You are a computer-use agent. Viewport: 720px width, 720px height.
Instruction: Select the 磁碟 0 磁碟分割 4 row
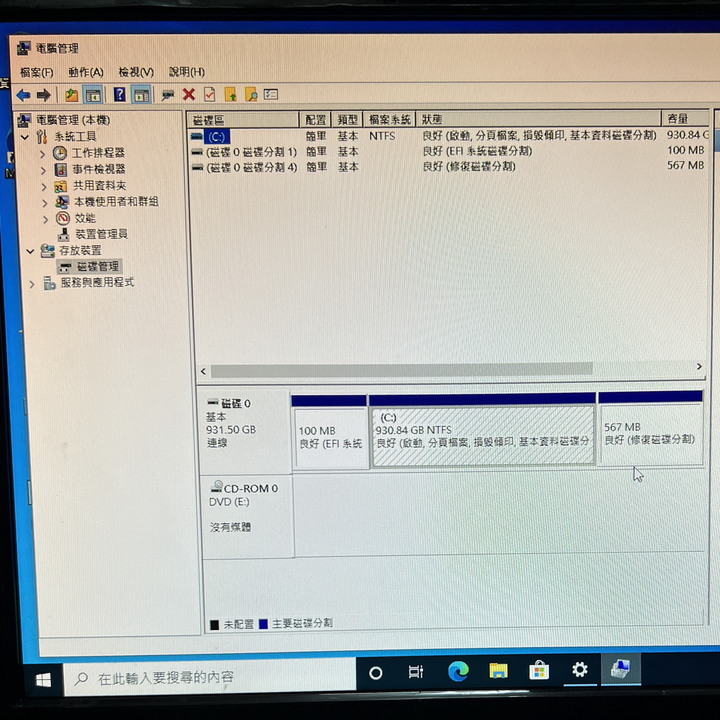pyautogui.click(x=449, y=167)
